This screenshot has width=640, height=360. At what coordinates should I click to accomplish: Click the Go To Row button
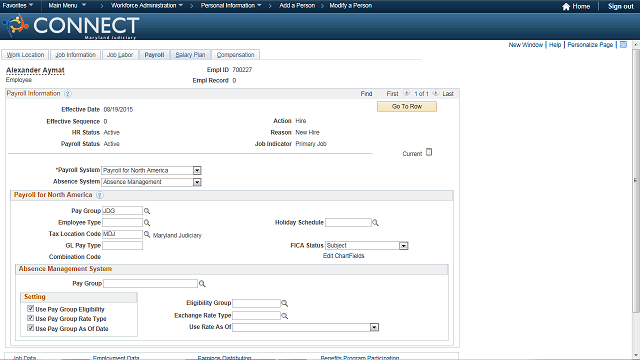coord(407,107)
